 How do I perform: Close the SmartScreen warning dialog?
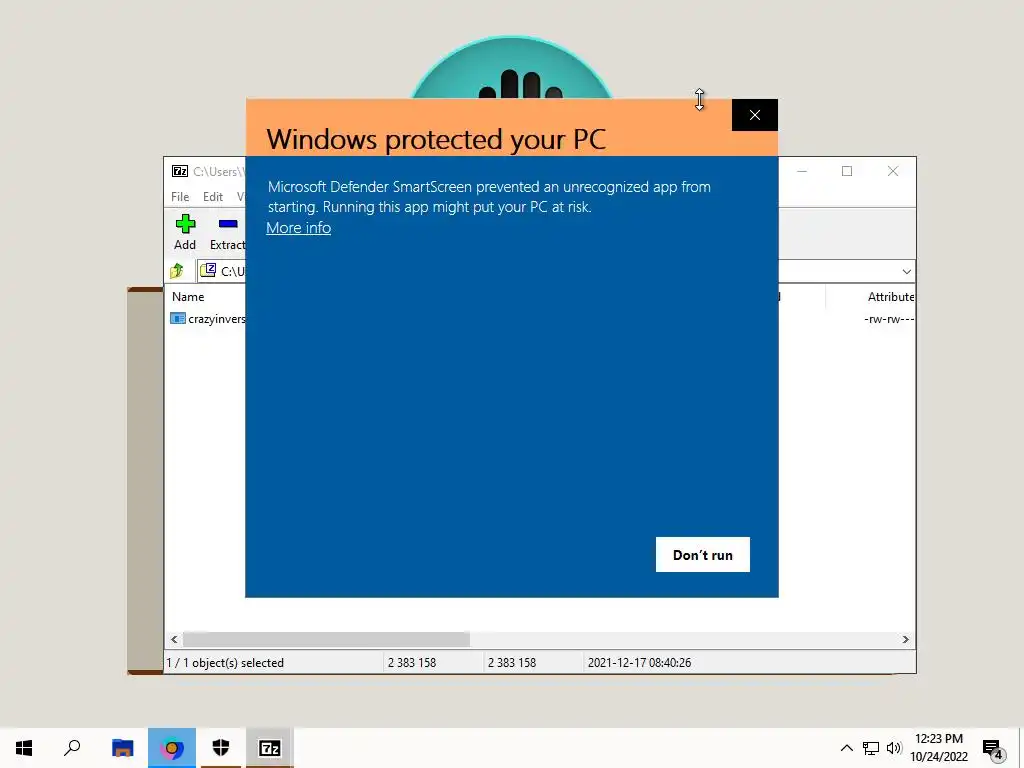click(x=754, y=115)
